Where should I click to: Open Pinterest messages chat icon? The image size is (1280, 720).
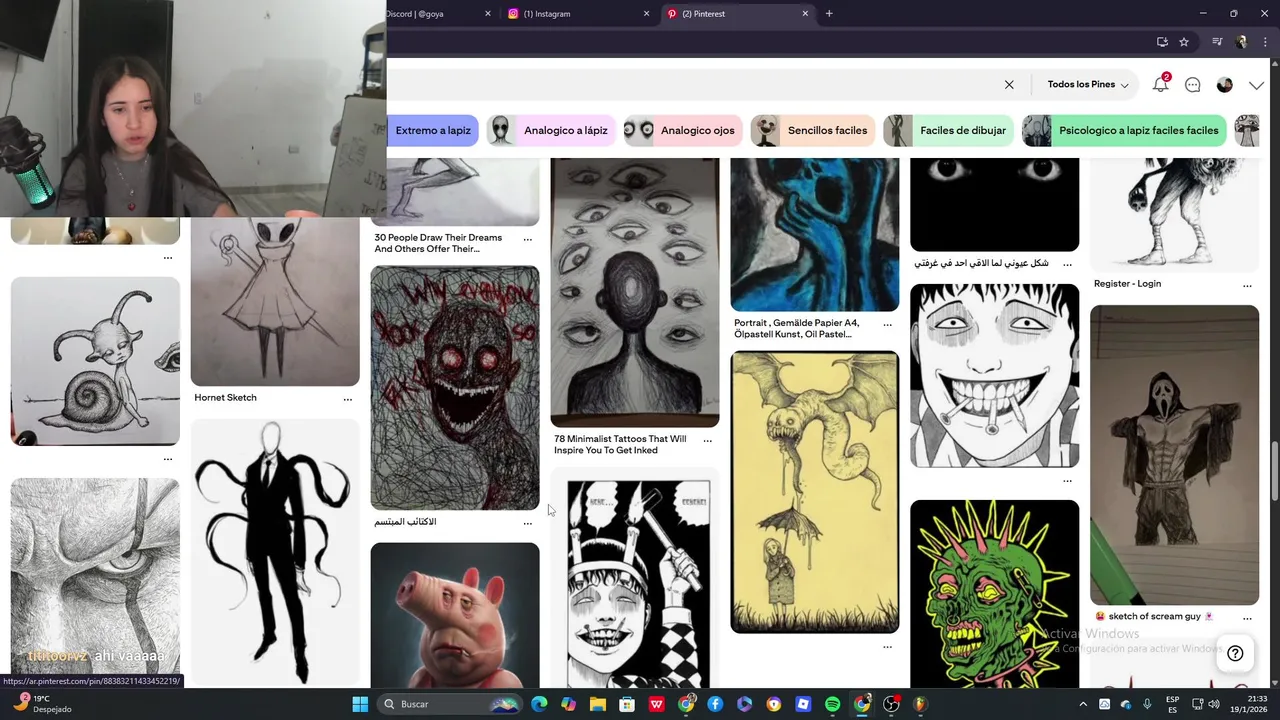(x=1192, y=85)
